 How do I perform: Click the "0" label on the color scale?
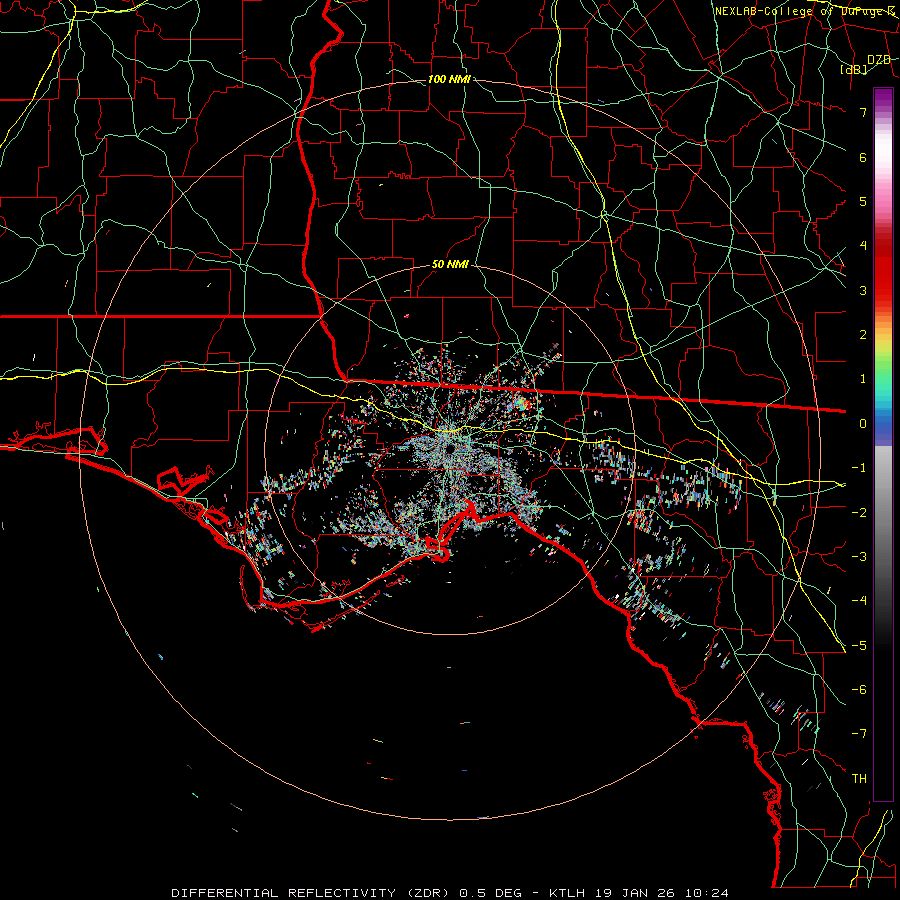click(863, 424)
